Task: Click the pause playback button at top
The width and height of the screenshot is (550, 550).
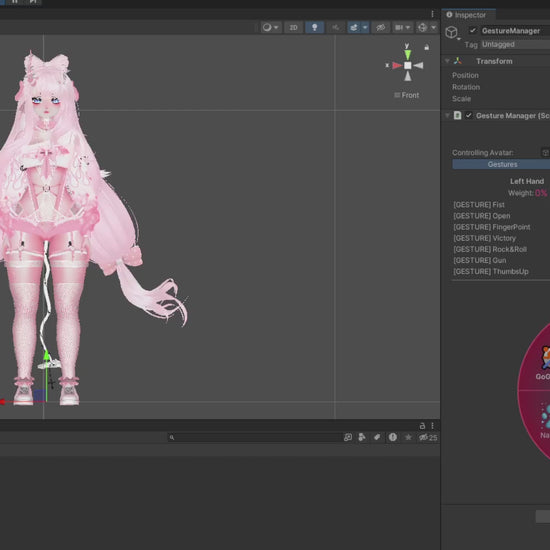Action: coord(14,1)
